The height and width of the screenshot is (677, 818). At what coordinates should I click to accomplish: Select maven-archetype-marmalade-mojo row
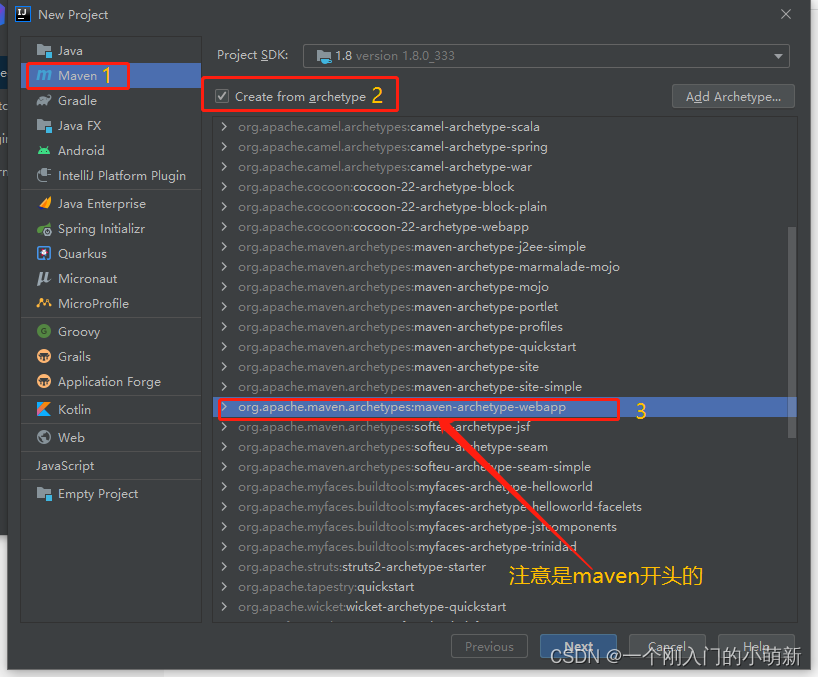[x=504, y=267]
